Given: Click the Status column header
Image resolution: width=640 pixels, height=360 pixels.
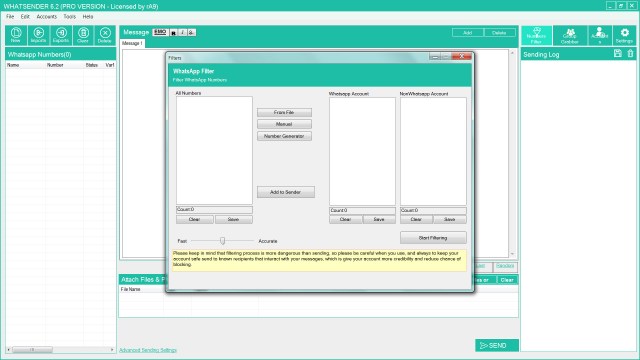Looking at the screenshot, I should click(x=92, y=65).
